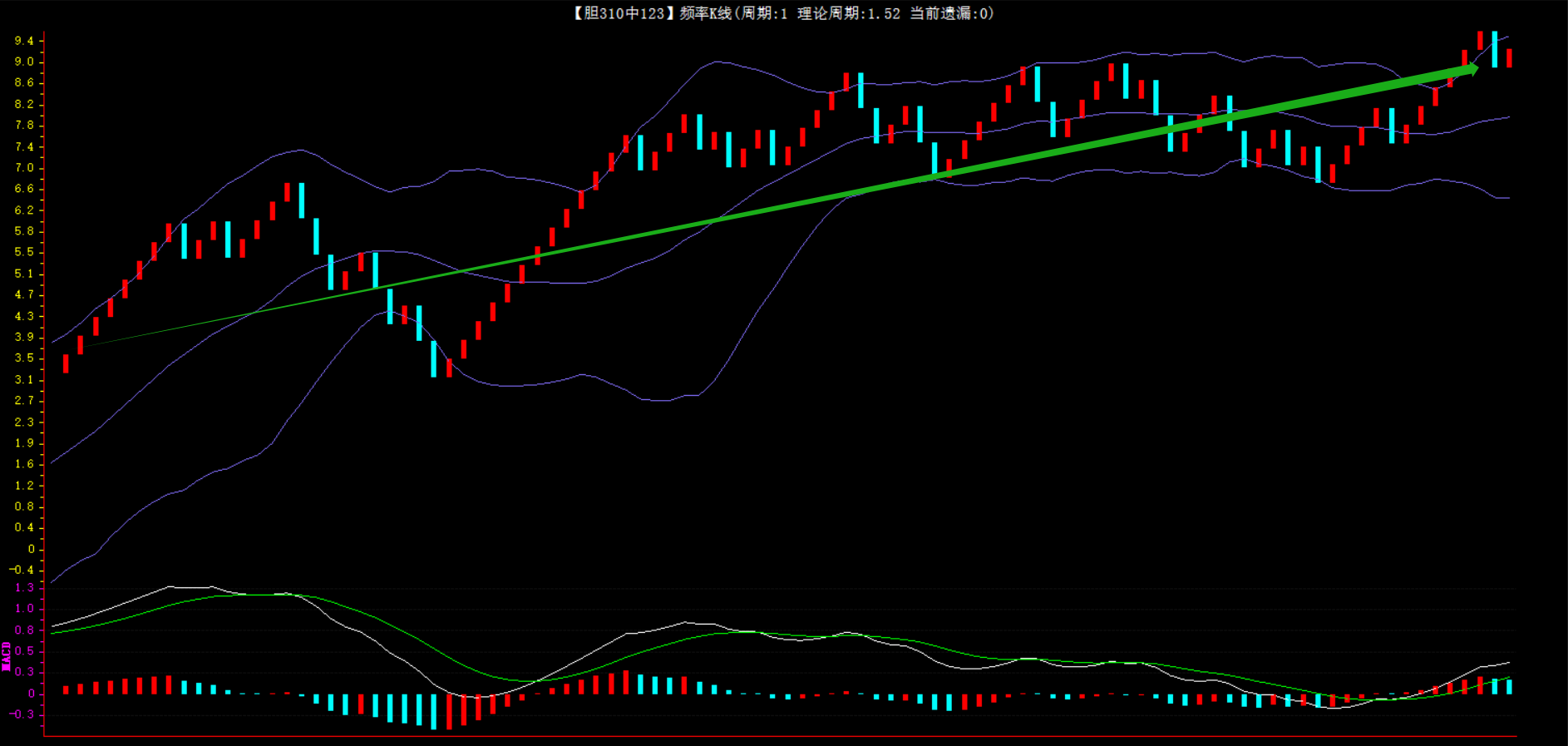Click the 1.3 label on the MACD axis
Screen dimensions: 1568x746
coord(24,588)
